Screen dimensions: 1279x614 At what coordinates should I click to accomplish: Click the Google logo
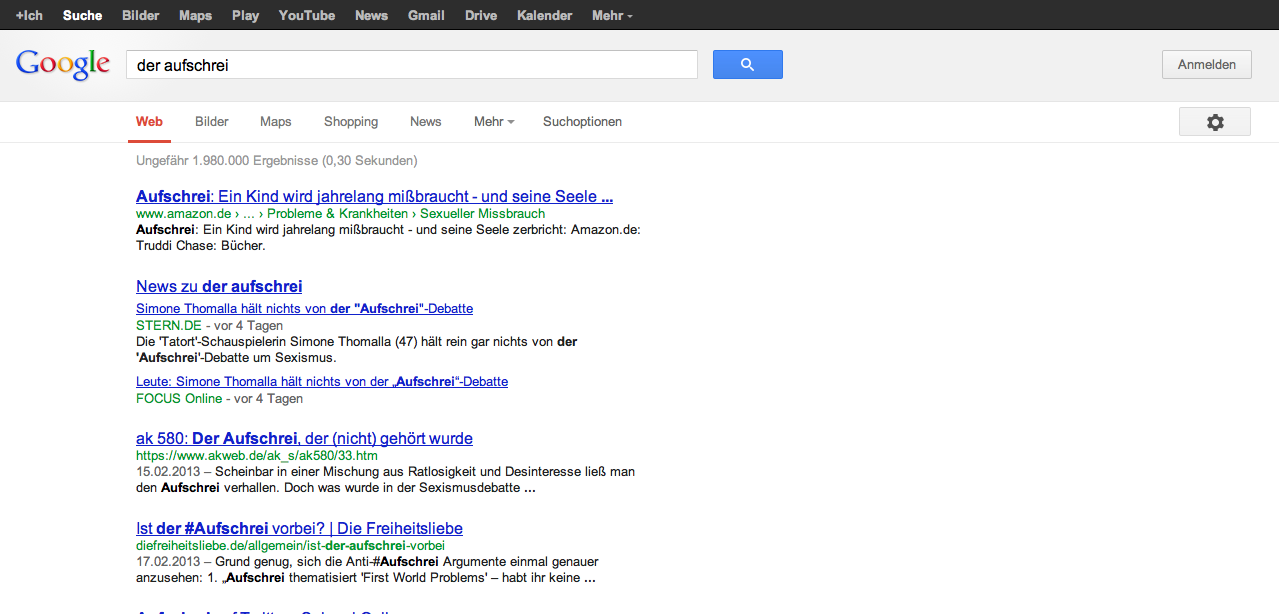(x=62, y=64)
